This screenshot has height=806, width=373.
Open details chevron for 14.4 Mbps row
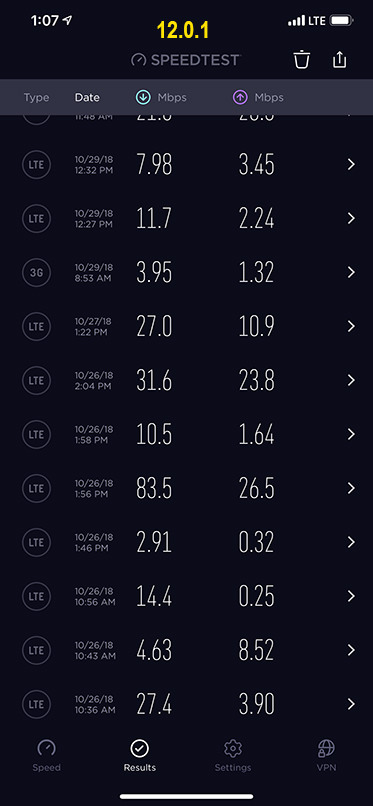click(351, 596)
